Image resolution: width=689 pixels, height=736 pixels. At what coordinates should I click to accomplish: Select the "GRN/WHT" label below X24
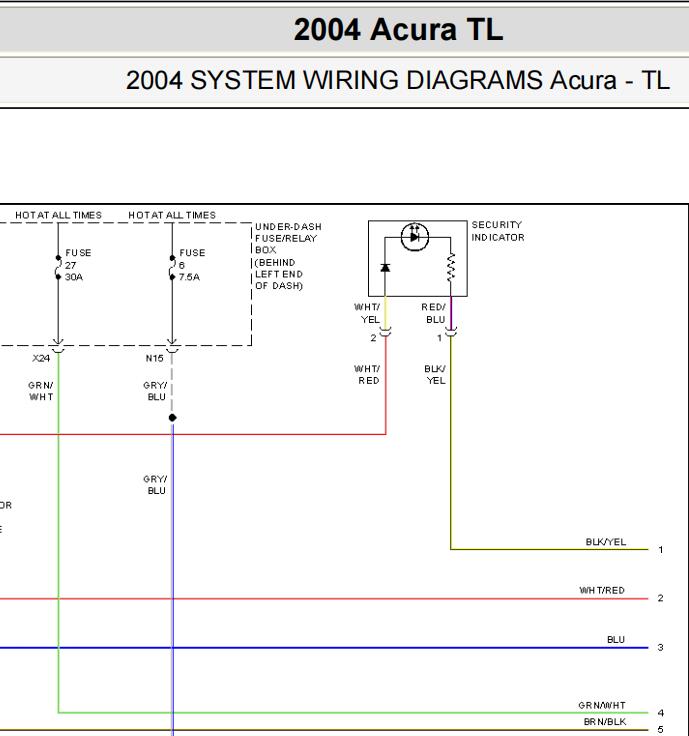pyautogui.click(x=41, y=391)
